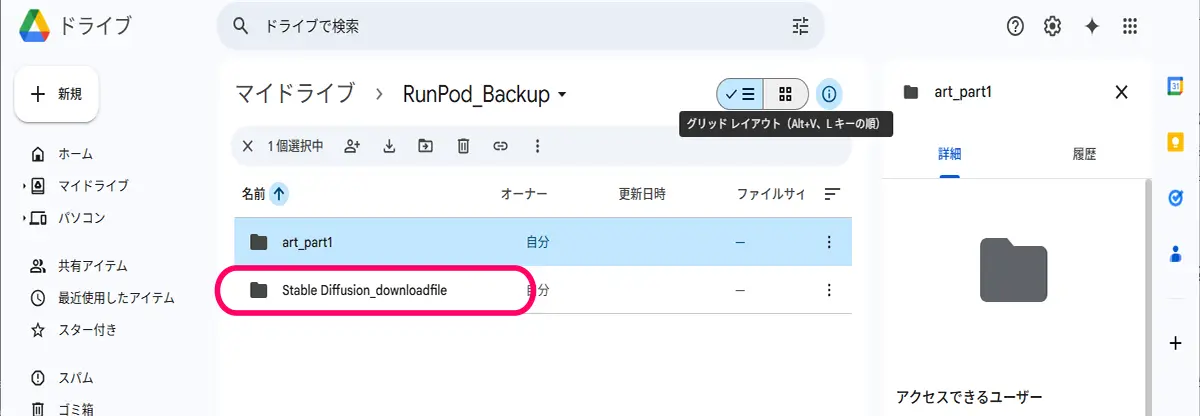Switch to the 履歴 tab
1200x416 pixels.
(x=1084, y=155)
